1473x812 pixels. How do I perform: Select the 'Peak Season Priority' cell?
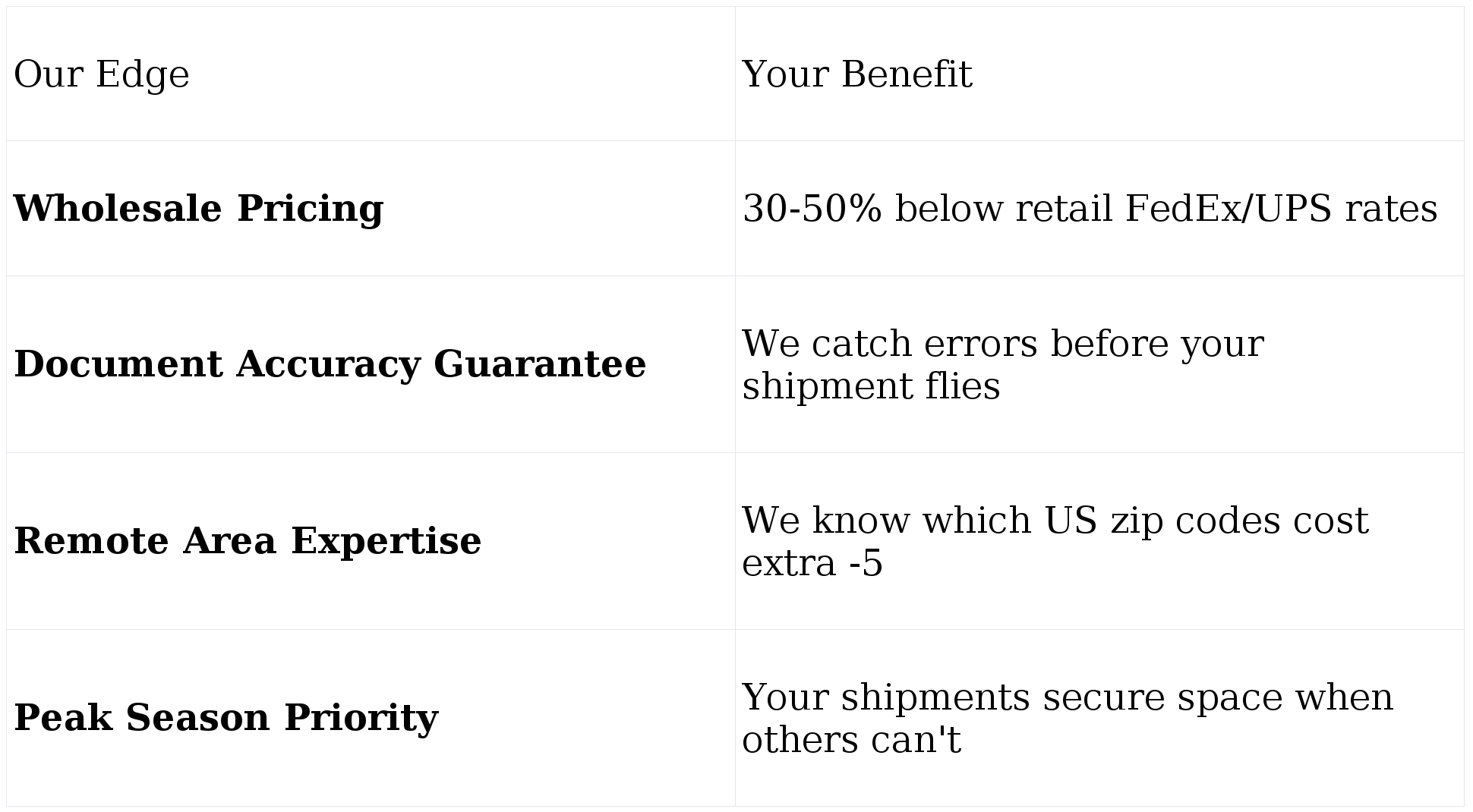[226, 718]
